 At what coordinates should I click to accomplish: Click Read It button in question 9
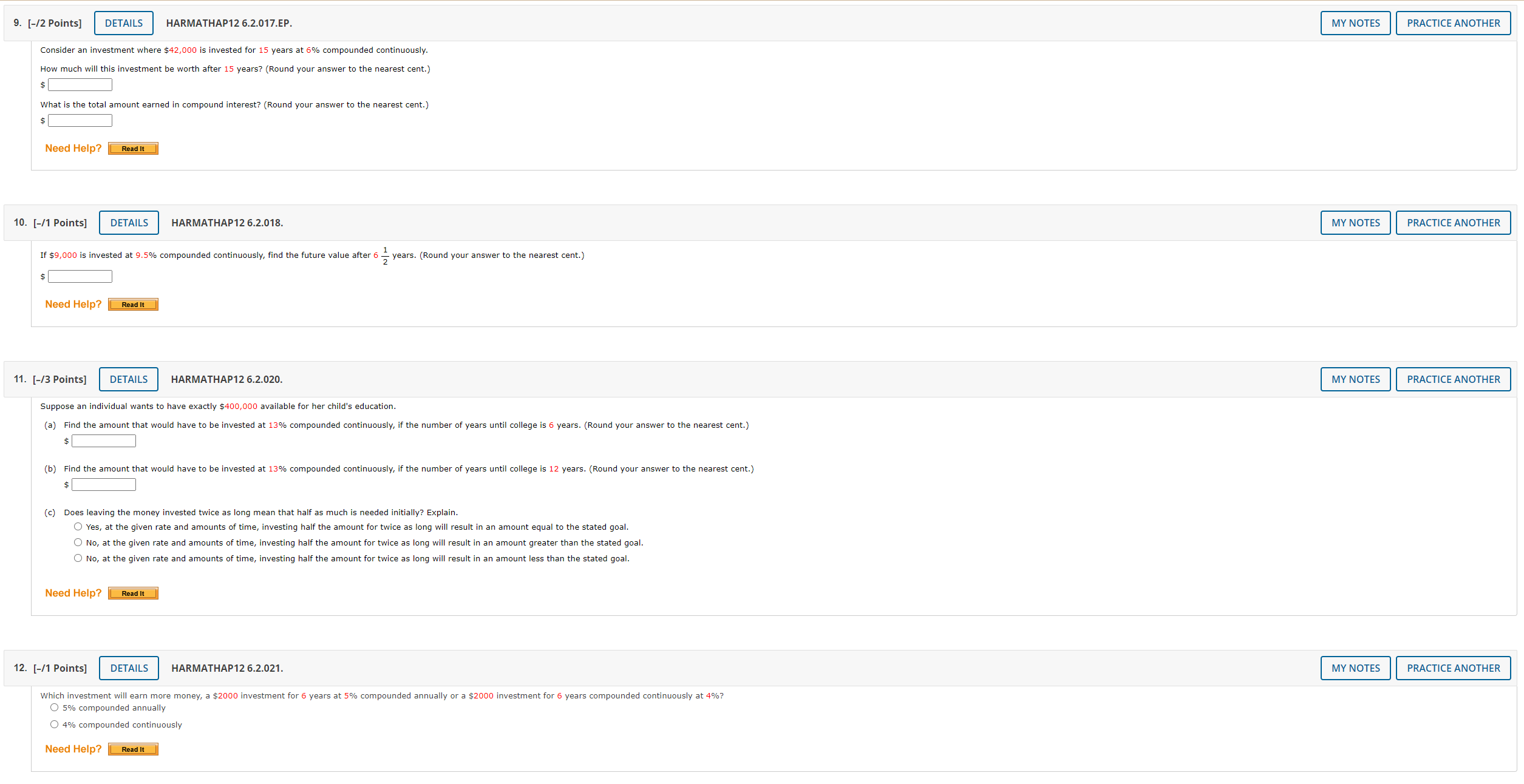click(133, 149)
